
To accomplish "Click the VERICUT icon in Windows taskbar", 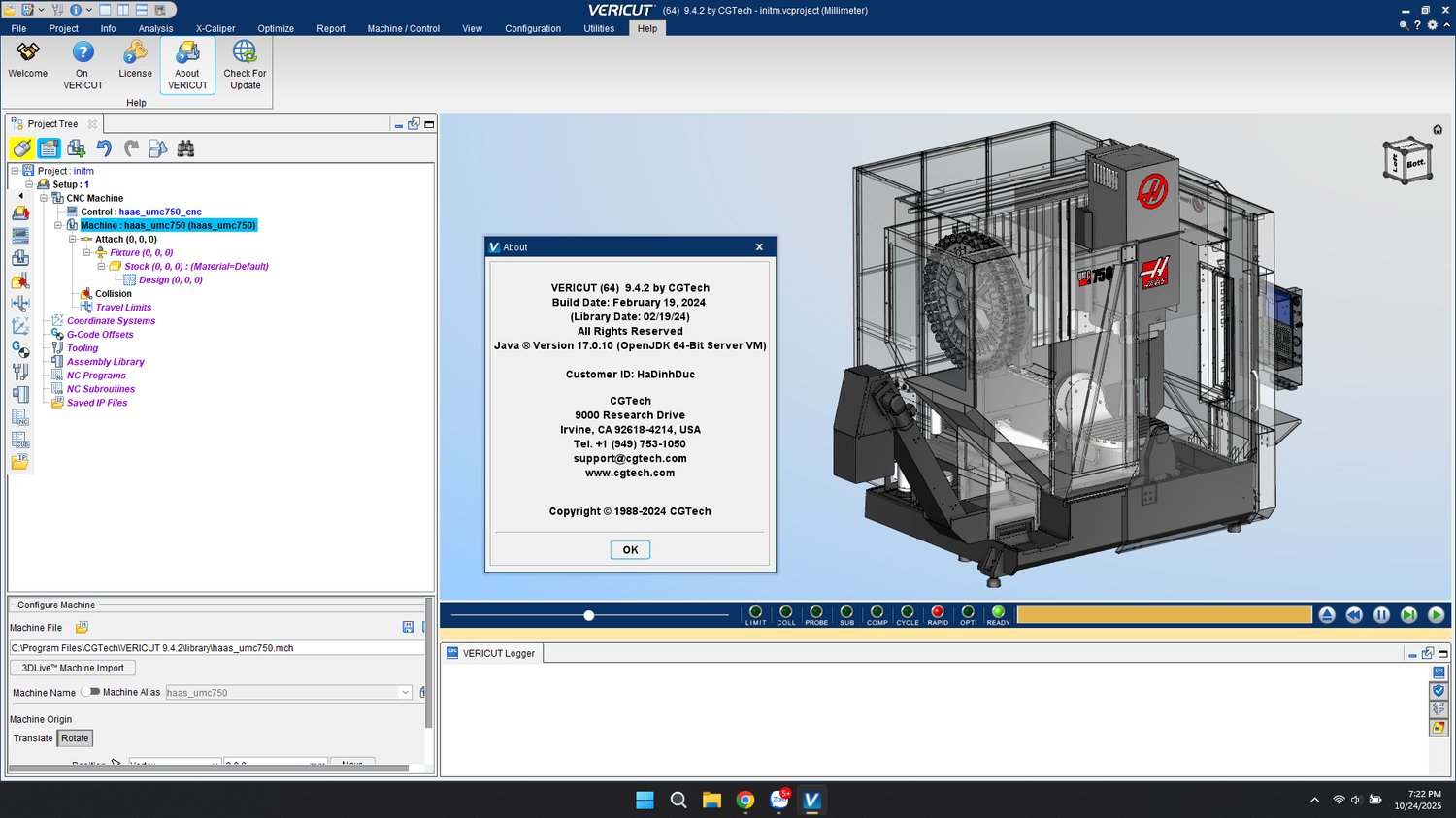I will (x=811, y=800).
